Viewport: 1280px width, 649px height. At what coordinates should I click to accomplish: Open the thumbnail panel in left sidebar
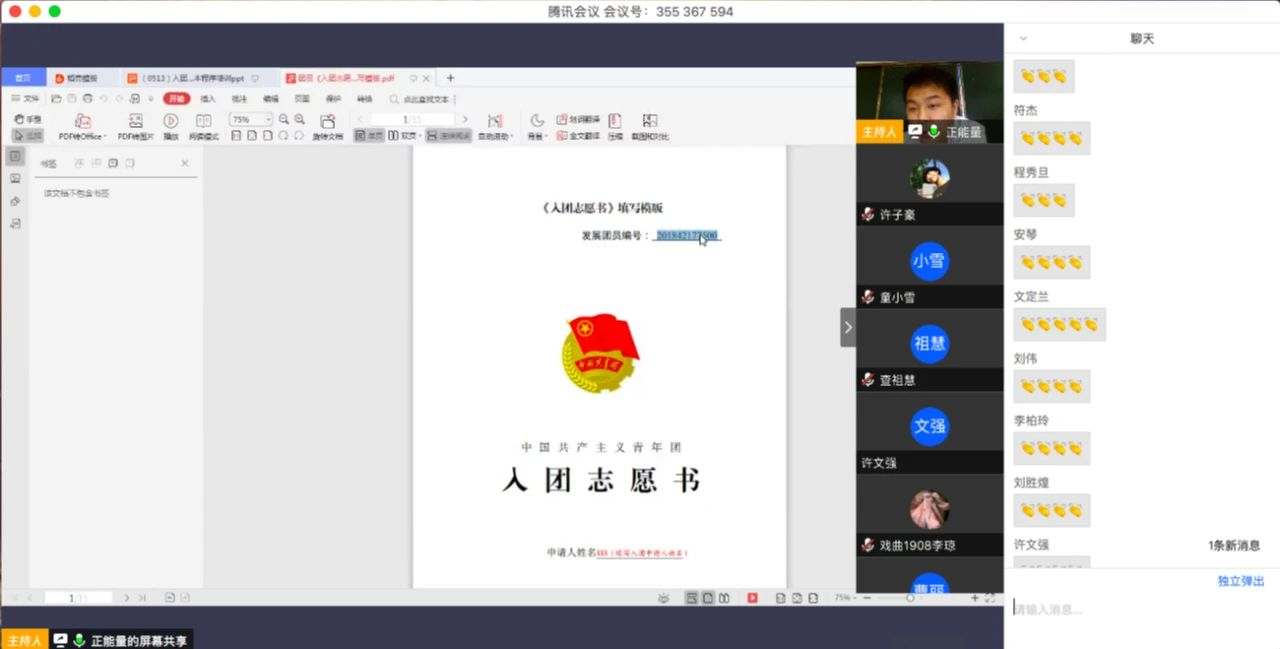tap(15, 179)
